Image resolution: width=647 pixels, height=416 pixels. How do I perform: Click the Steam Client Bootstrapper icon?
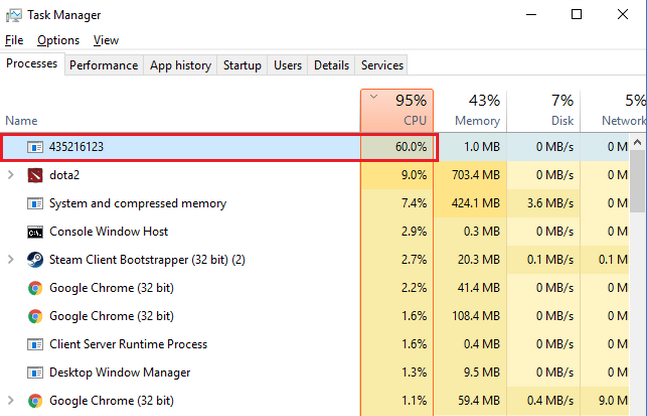click(34, 260)
